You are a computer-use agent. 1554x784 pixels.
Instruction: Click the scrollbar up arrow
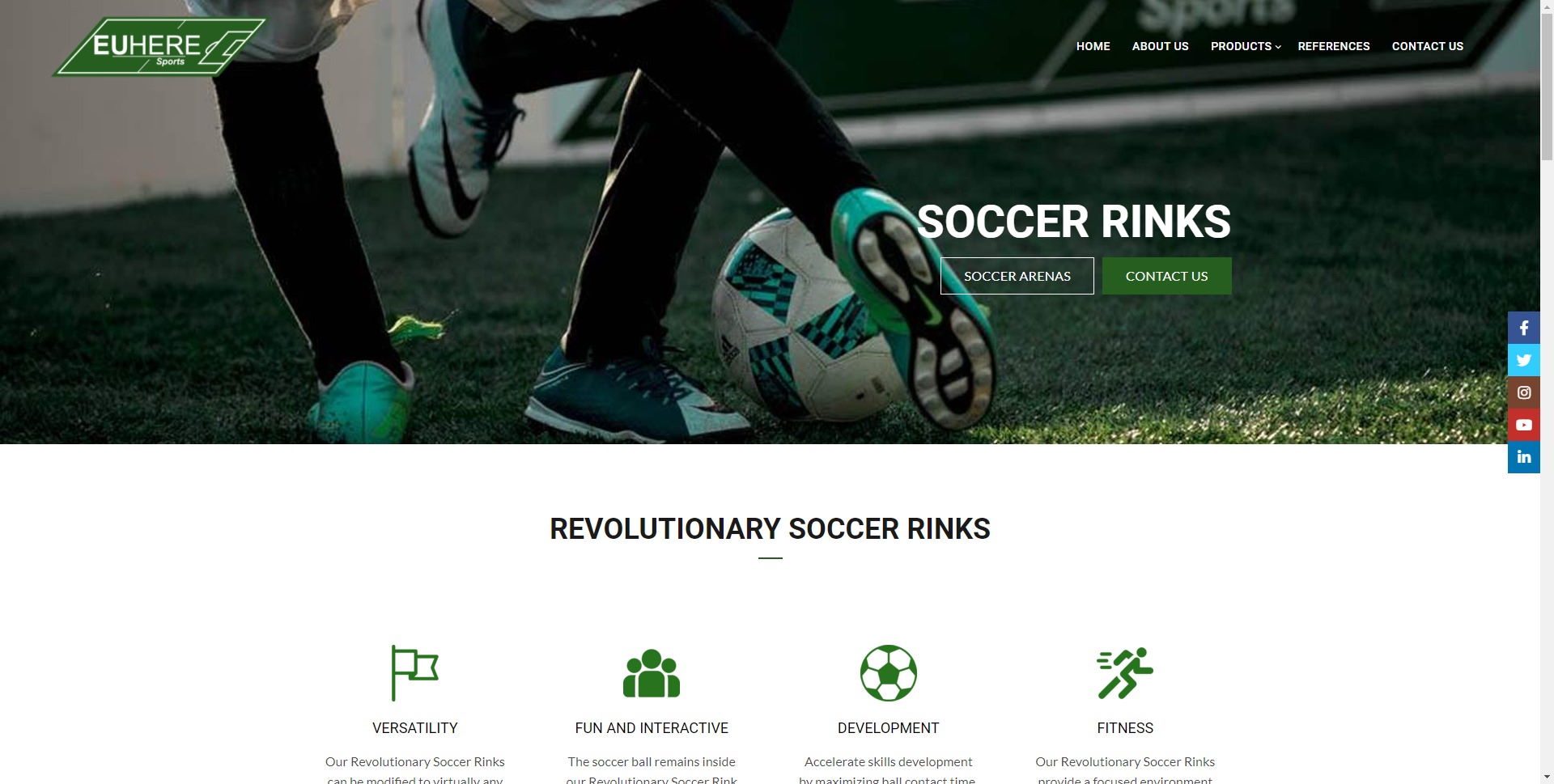tap(1547, 6)
